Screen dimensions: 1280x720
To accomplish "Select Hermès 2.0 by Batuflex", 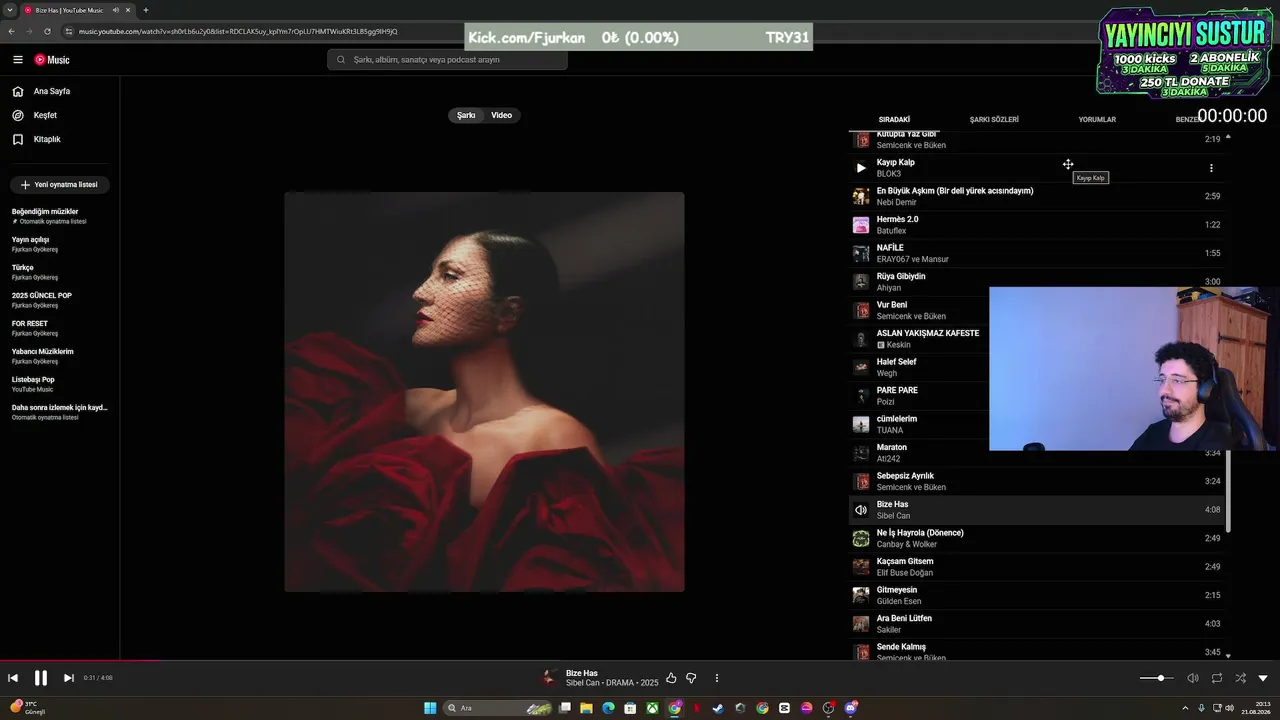I will [x=1037, y=225].
